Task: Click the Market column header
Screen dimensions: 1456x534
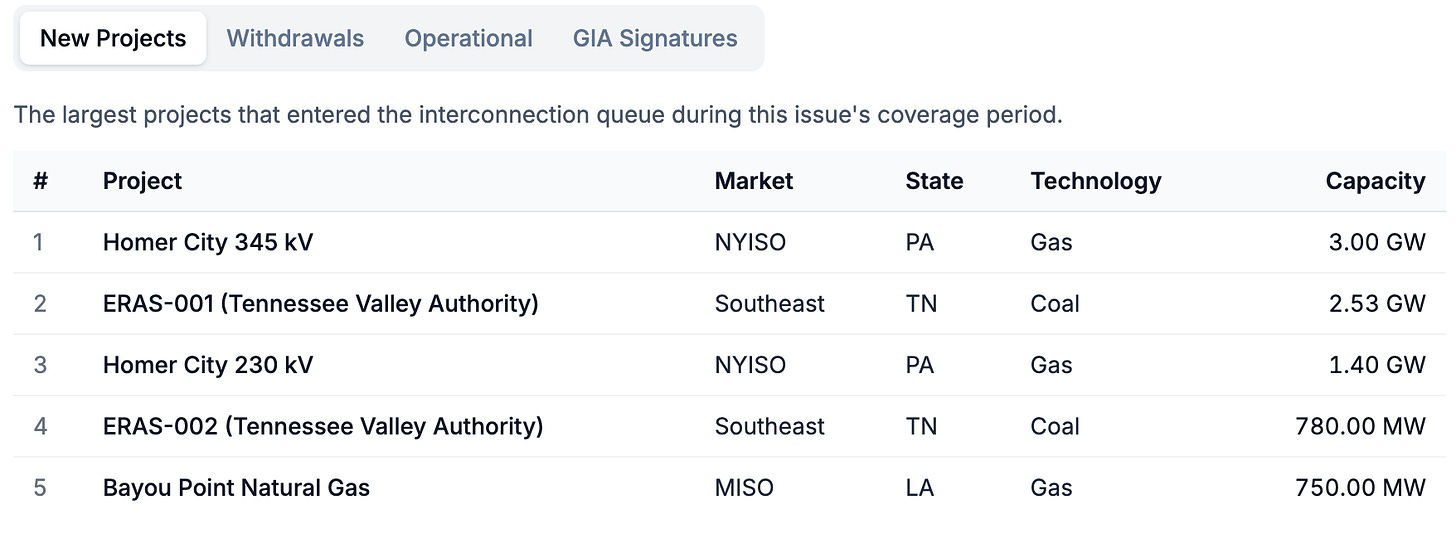Action: coord(754,181)
